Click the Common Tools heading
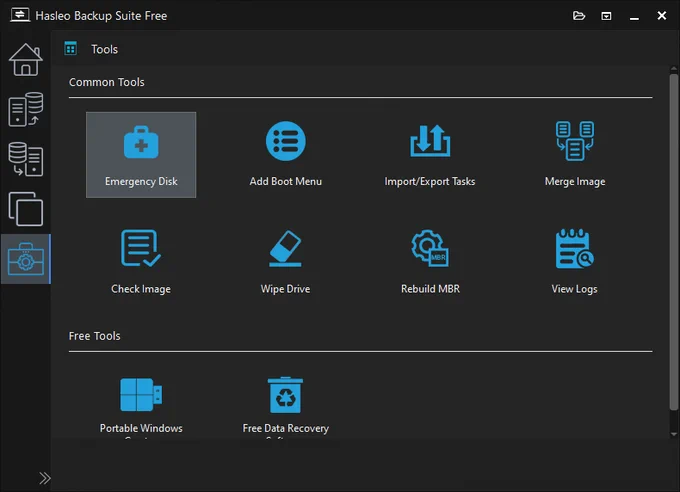Viewport: 680px width, 492px height. point(107,82)
